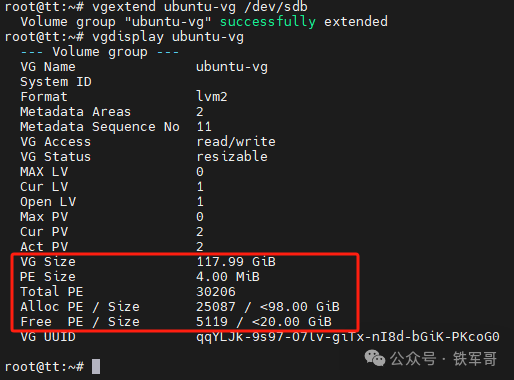The width and height of the screenshot is (514, 380).
Task: Select the VG Status value resizable
Action: click(x=232, y=157)
